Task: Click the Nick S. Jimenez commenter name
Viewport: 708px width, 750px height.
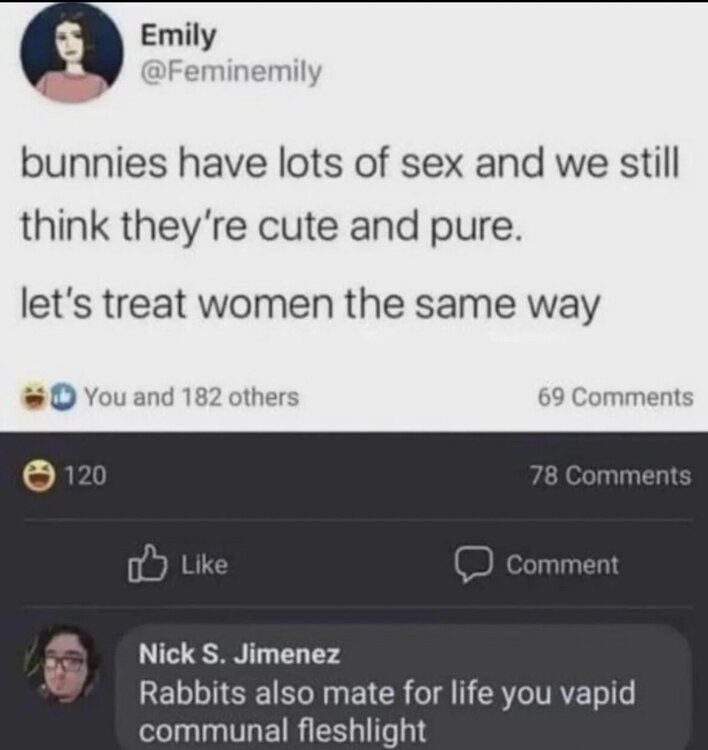Action: pos(239,654)
